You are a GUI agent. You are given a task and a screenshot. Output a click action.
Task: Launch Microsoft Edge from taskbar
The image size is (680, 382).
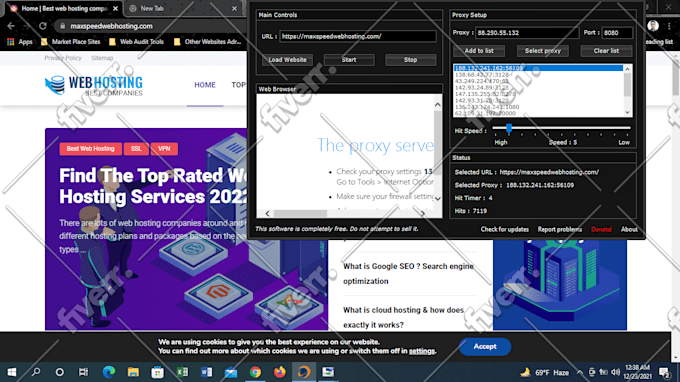pyautogui.click(x=109, y=372)
